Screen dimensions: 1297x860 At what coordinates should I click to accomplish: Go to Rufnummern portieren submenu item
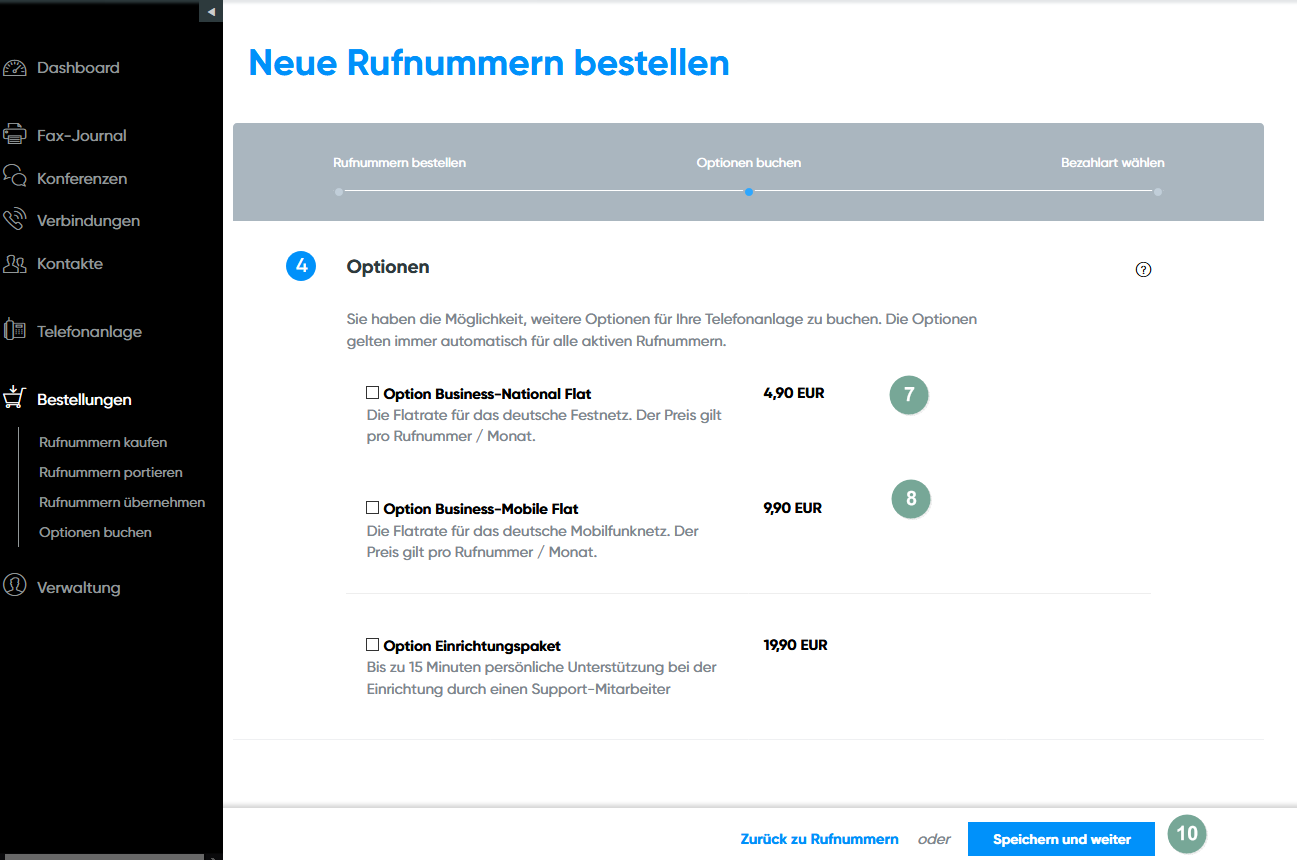coord(111,472)
